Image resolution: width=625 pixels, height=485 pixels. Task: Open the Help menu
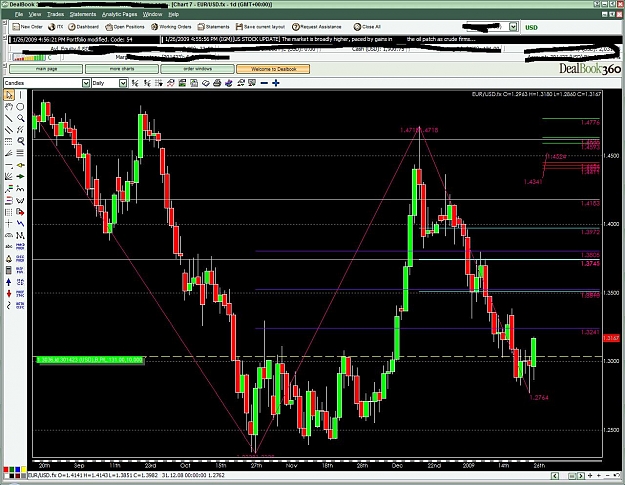click(173, 14)
